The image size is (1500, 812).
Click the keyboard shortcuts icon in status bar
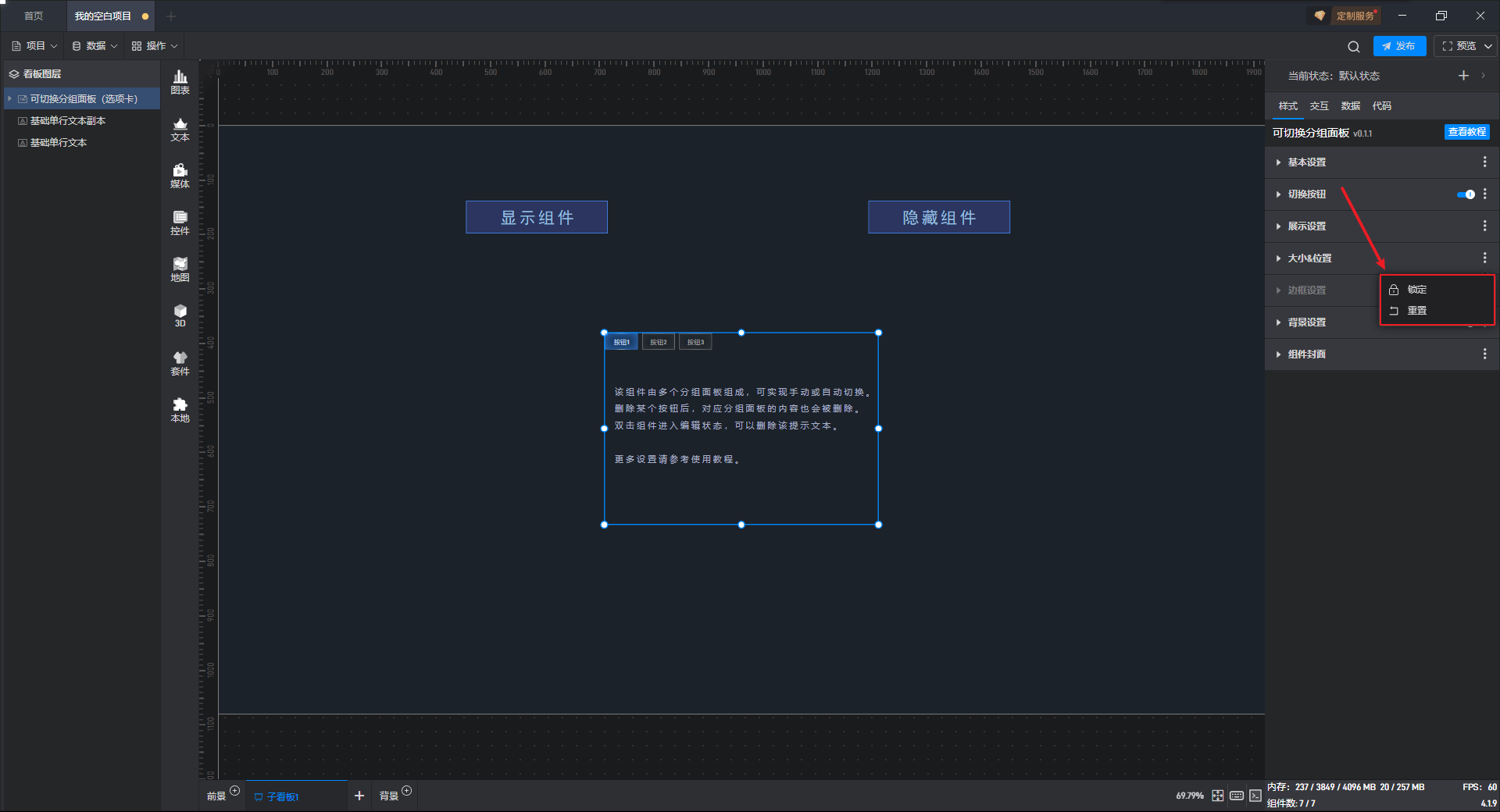click(1236, 796)
